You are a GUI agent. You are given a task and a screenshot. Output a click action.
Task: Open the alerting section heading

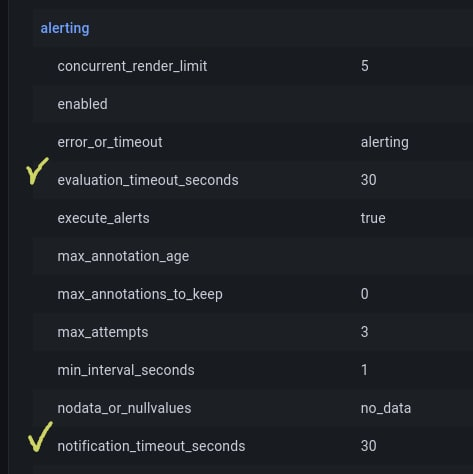(x=65, y=28)
